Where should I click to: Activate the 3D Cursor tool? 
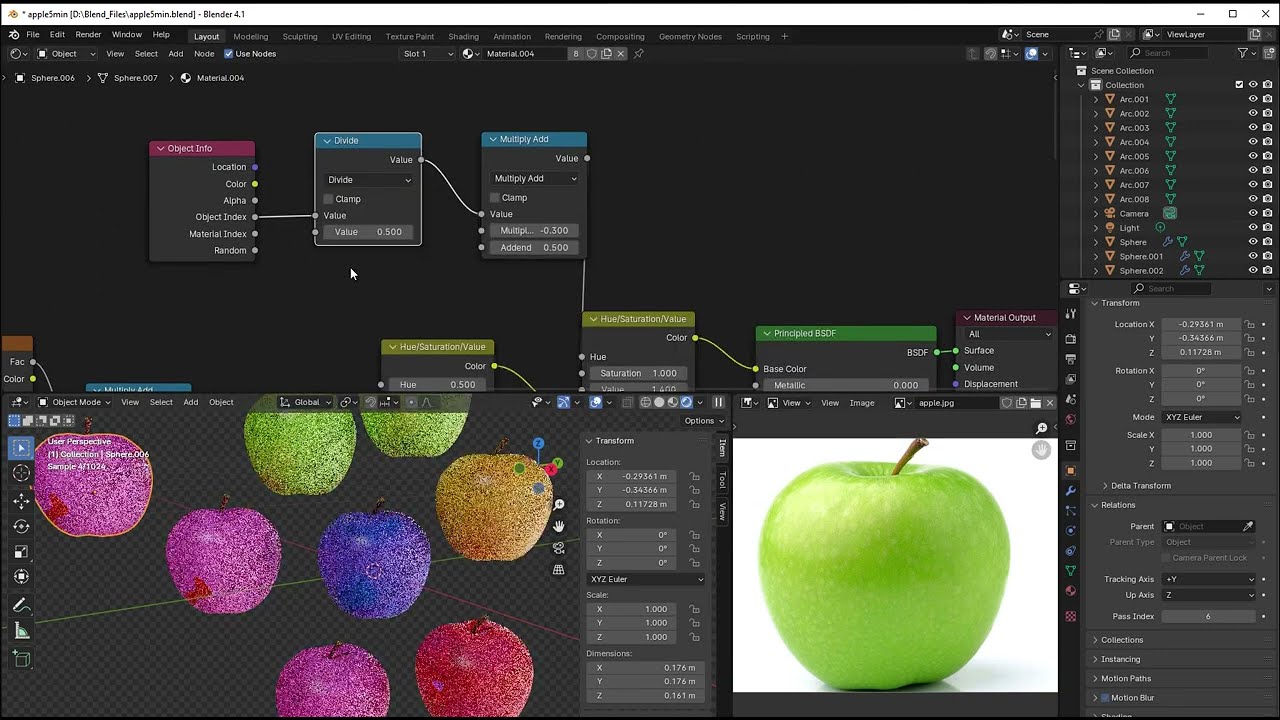[21, 474]
